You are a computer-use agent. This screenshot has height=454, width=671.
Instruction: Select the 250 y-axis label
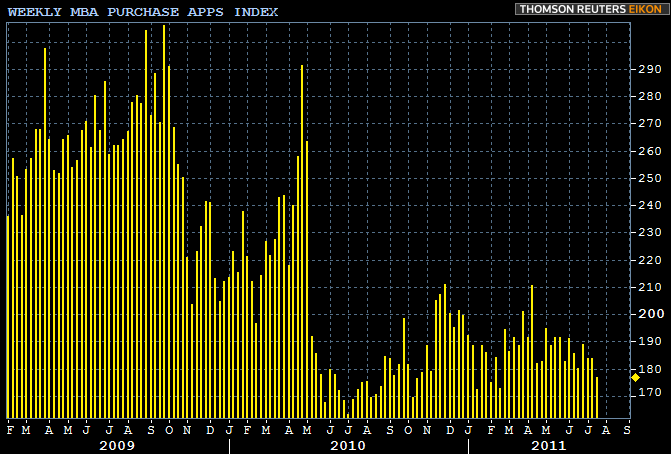pyautogui.click(x=649, y=178)
